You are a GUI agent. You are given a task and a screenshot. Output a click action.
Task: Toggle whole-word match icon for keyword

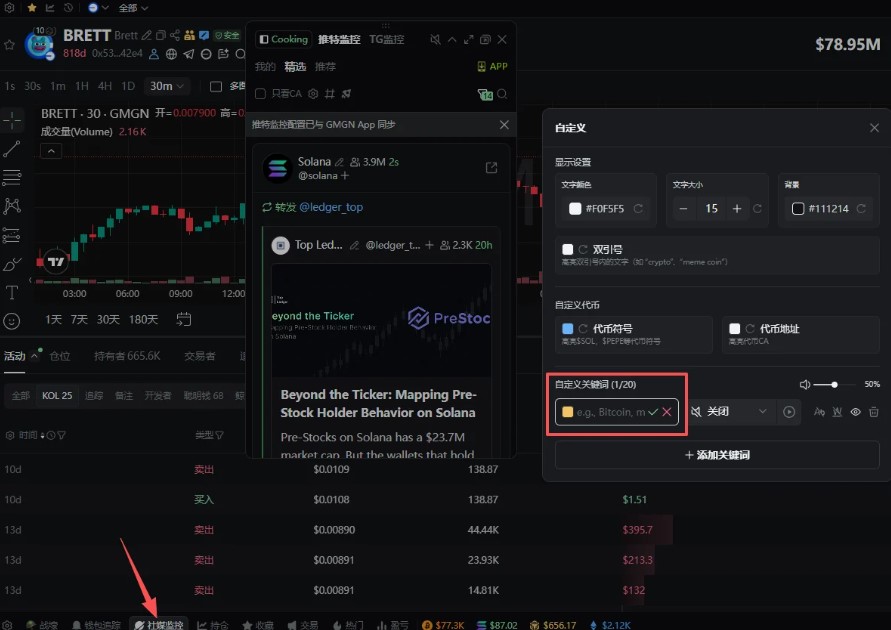[x=837, y=412]
